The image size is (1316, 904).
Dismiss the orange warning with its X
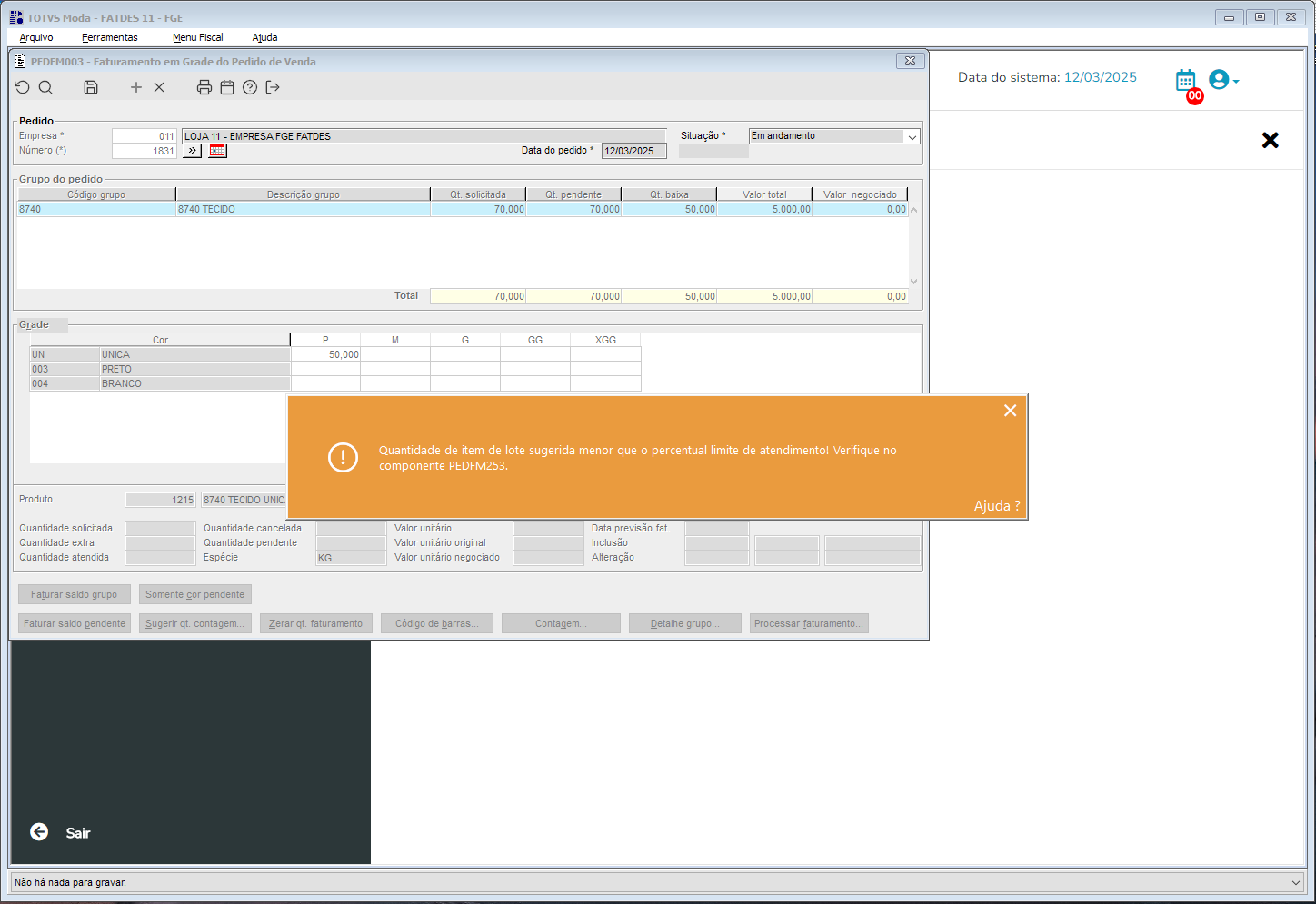click(1010, 411)
